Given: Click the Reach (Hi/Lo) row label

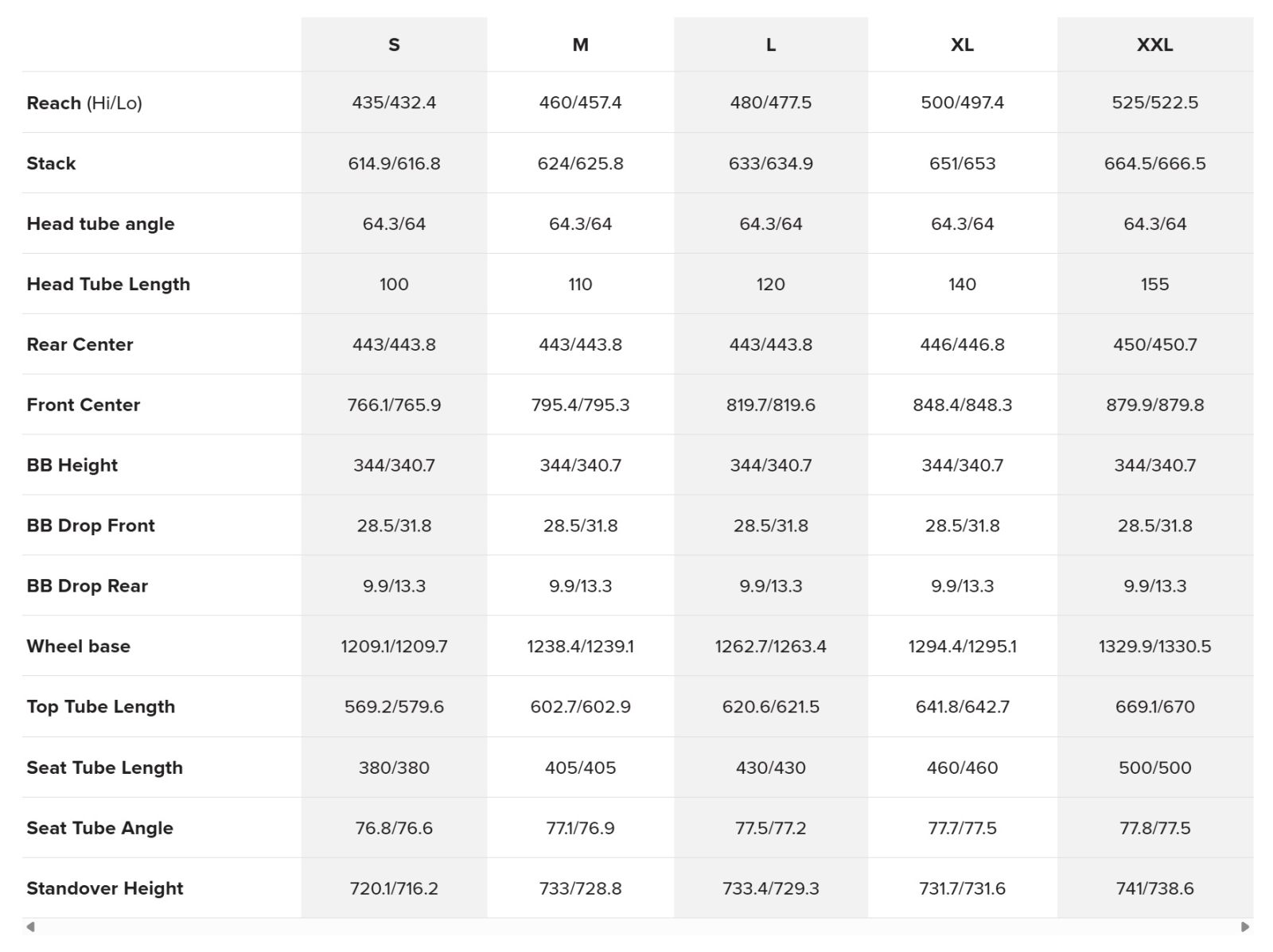Looking at the screenshot, I should pos(84,103).
